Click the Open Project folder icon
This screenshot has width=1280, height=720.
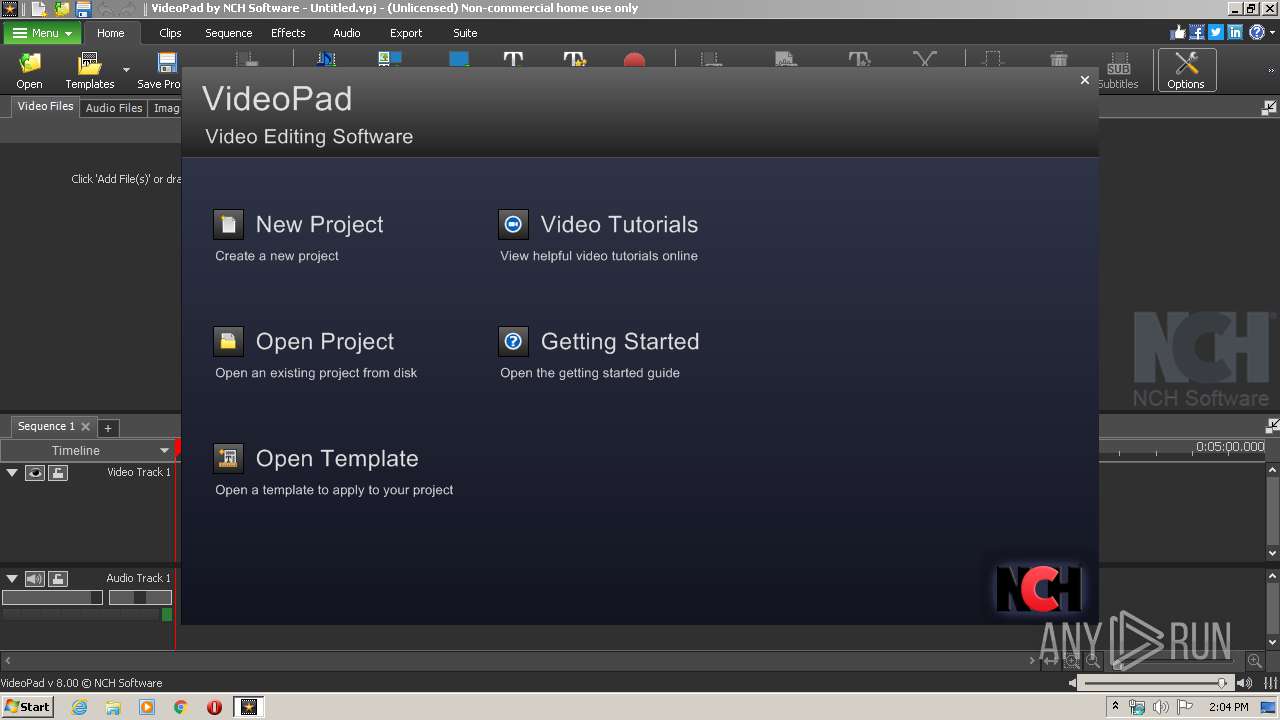pyautogui.click(x=228, y=341)
